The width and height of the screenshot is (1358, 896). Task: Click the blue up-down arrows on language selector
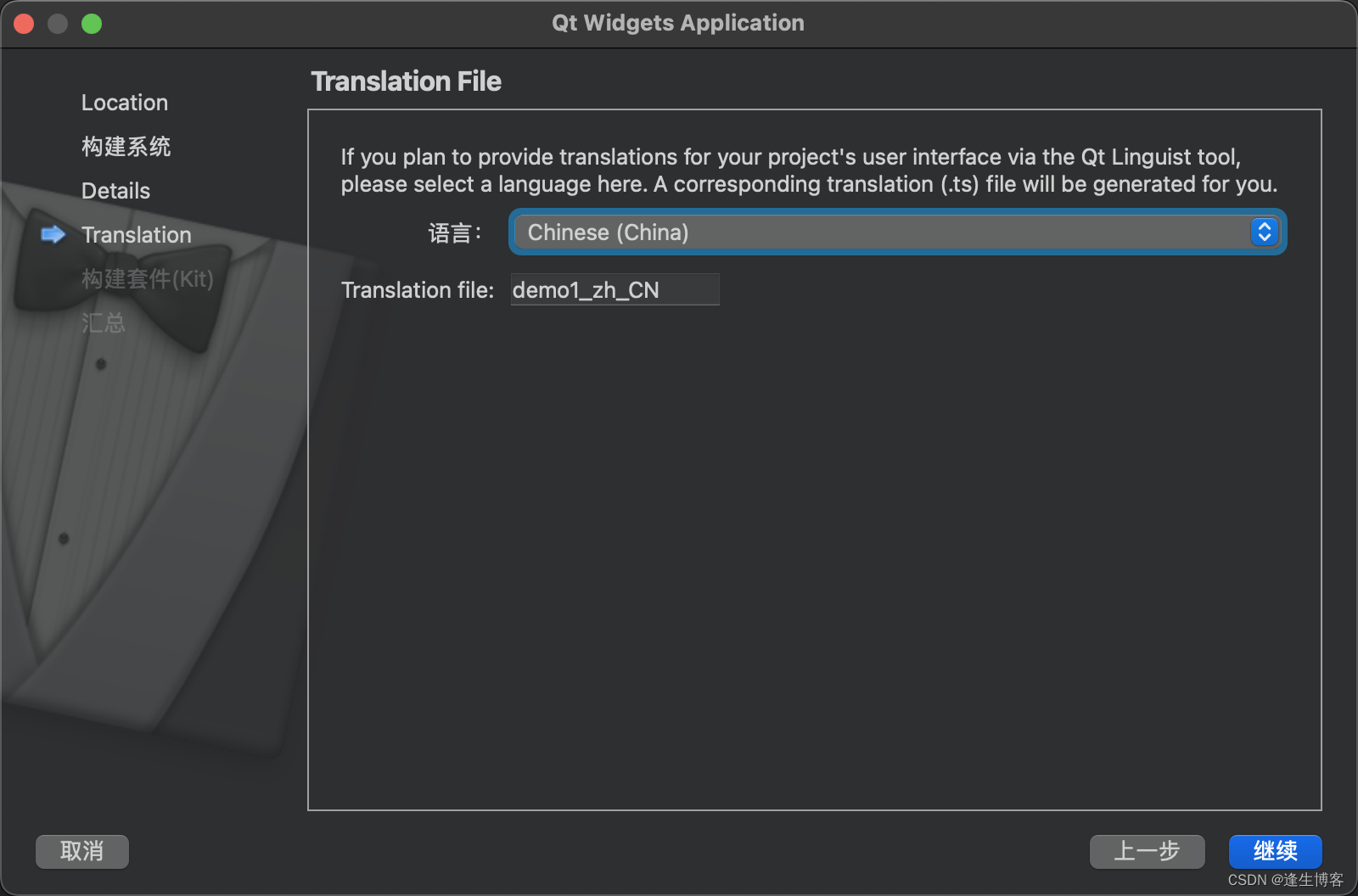point(1264,232)
